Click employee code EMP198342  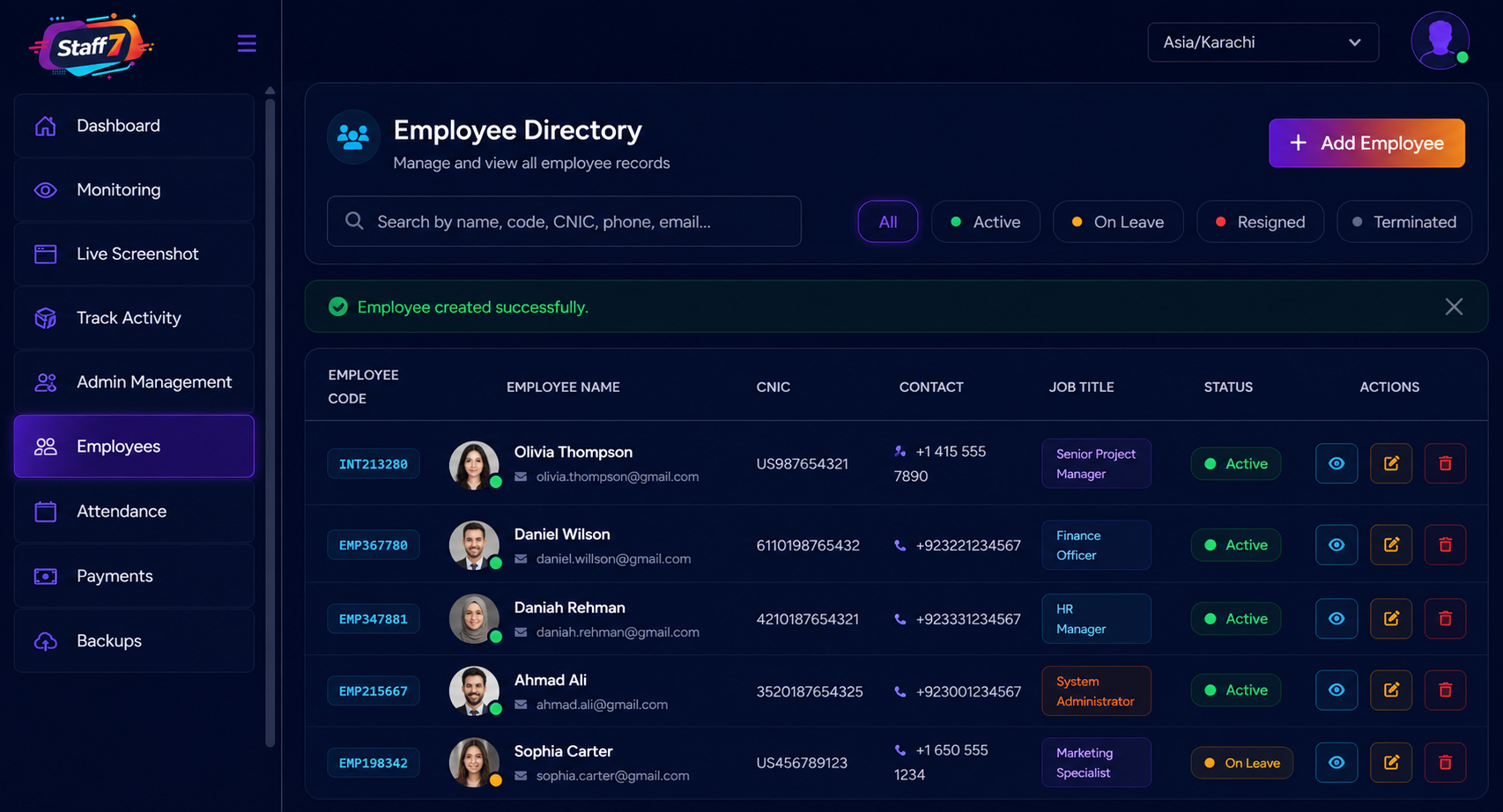(x=374, y=763)
